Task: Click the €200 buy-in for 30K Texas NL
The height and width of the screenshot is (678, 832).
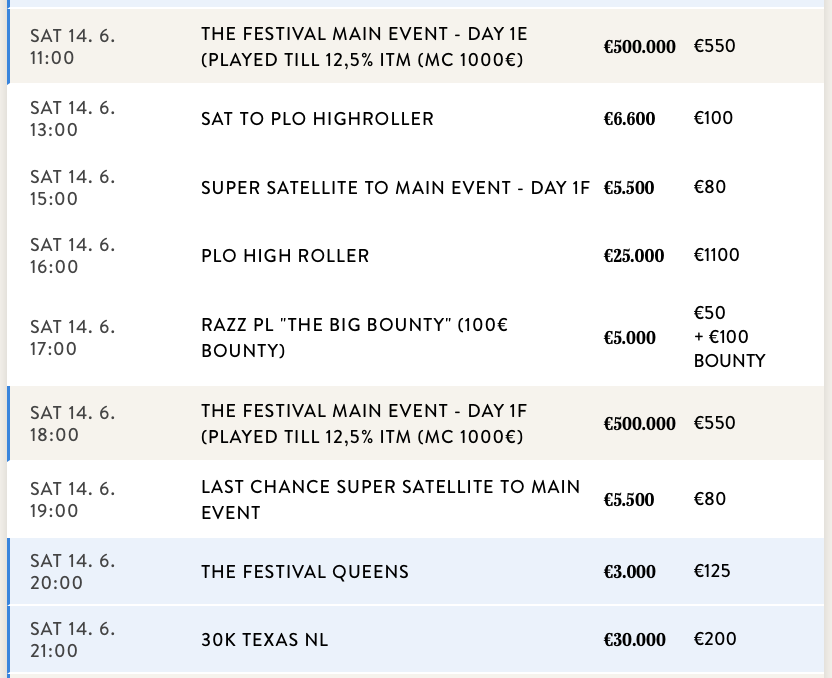Action: point(714,639)
